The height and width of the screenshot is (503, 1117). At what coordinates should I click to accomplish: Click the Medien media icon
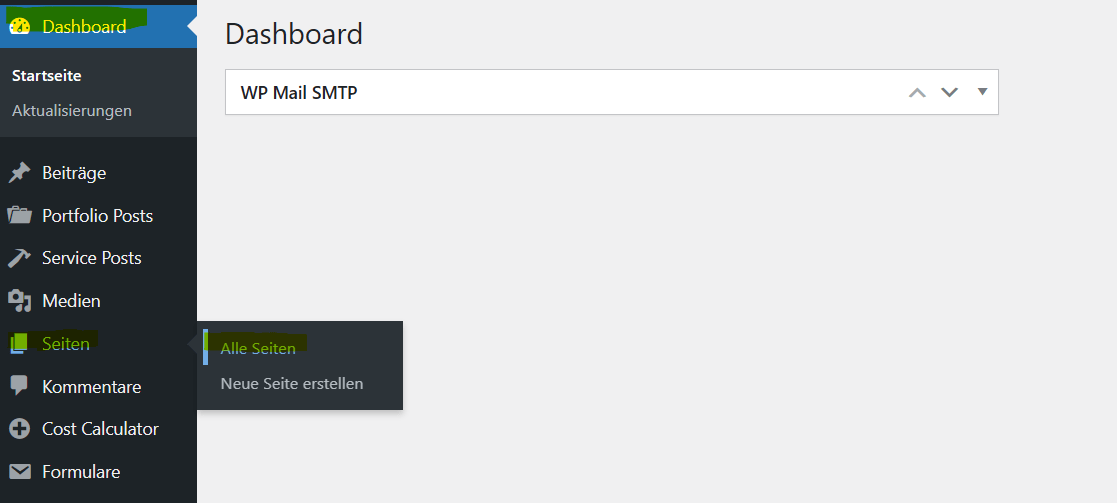20,301
